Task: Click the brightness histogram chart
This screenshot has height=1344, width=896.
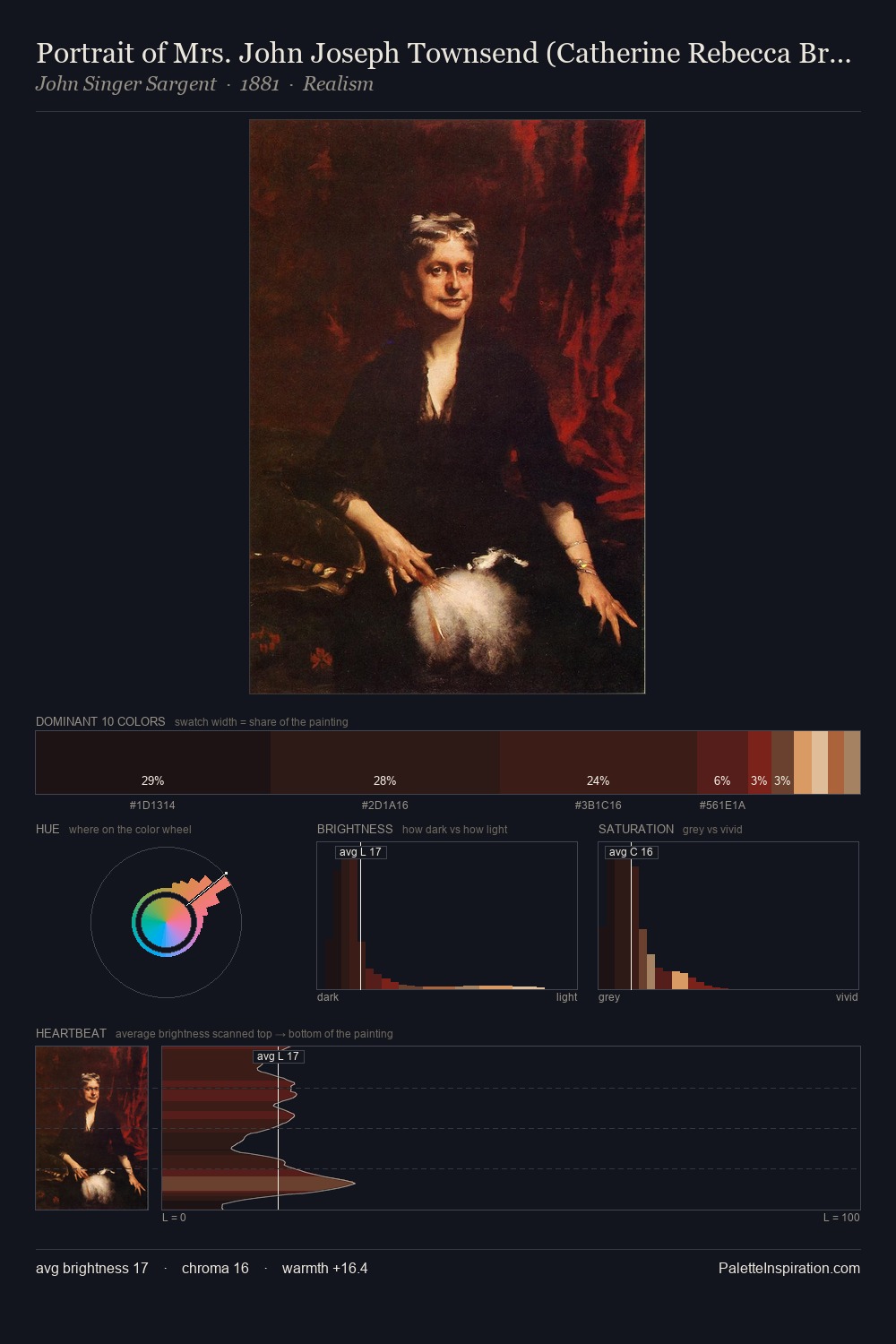Action: (x=447, y=916)
